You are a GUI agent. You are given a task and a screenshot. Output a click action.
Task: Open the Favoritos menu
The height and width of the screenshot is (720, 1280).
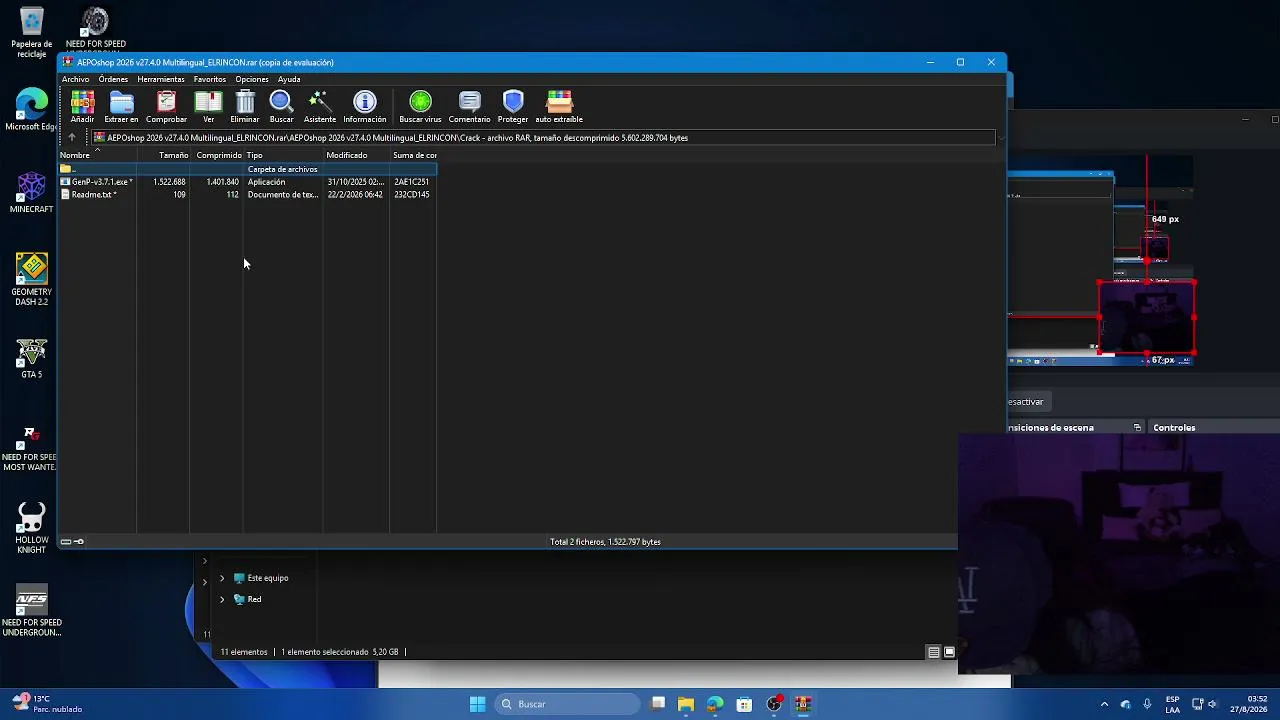click(209, 79)
